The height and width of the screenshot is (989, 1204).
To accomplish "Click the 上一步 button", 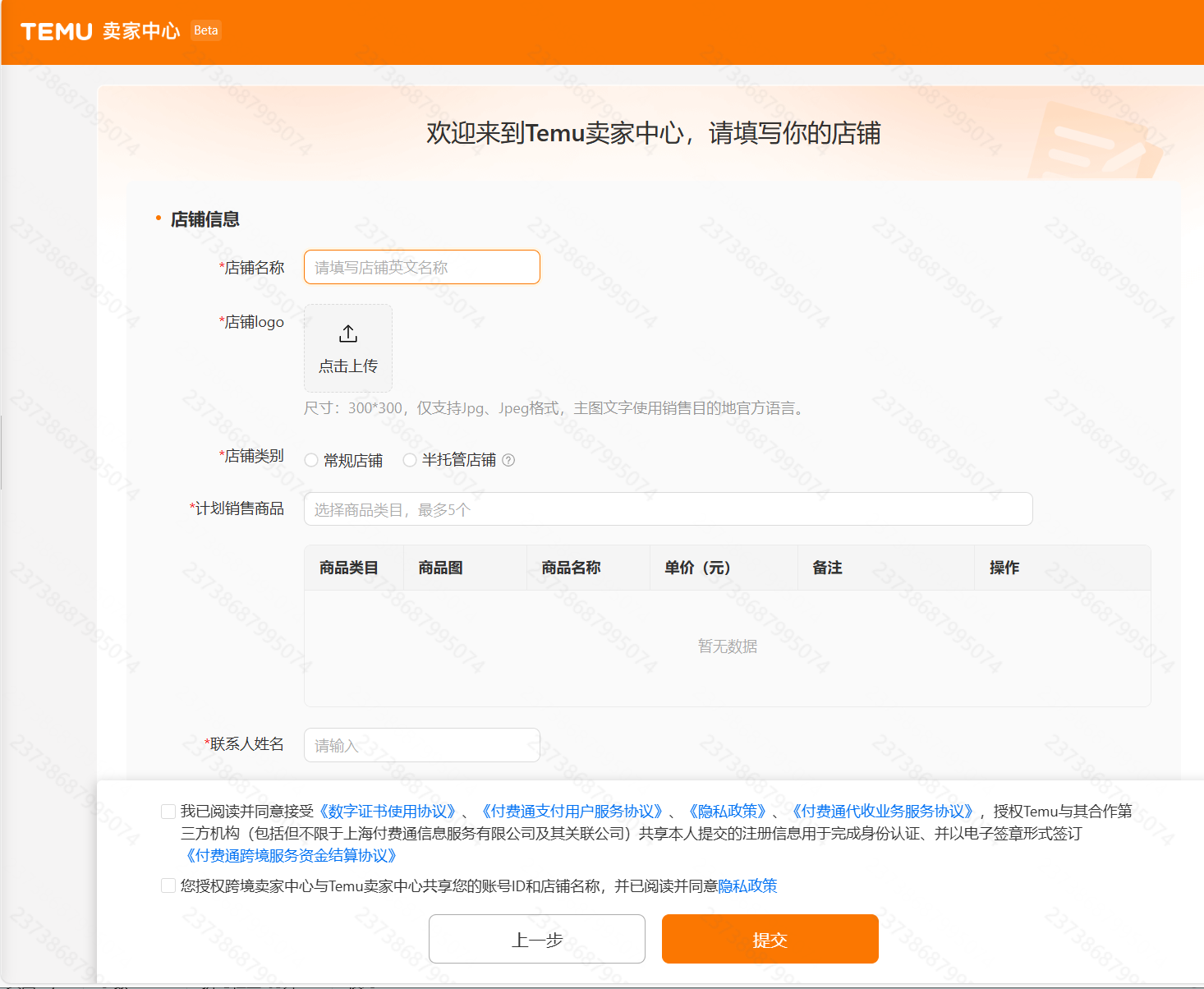I will coord(536,939).
